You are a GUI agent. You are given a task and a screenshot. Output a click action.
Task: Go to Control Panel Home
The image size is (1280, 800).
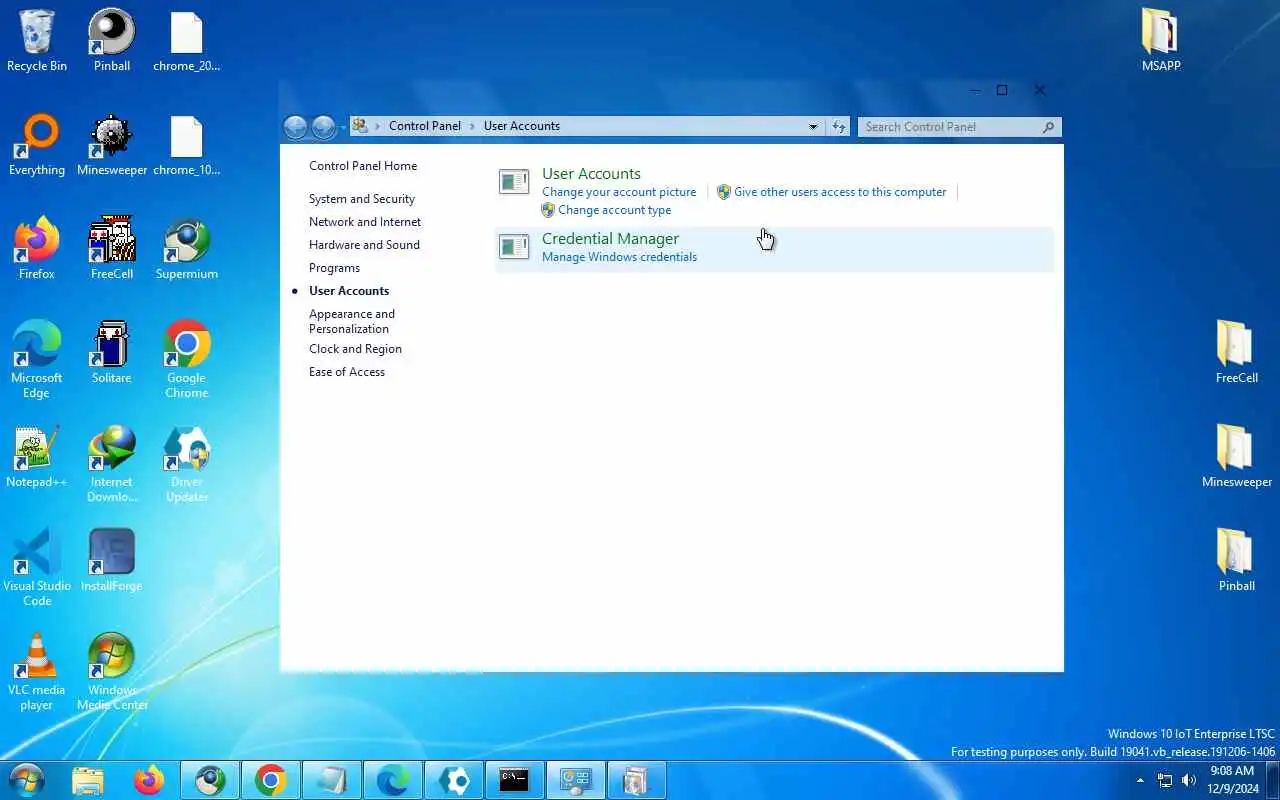tap(363, 166)
